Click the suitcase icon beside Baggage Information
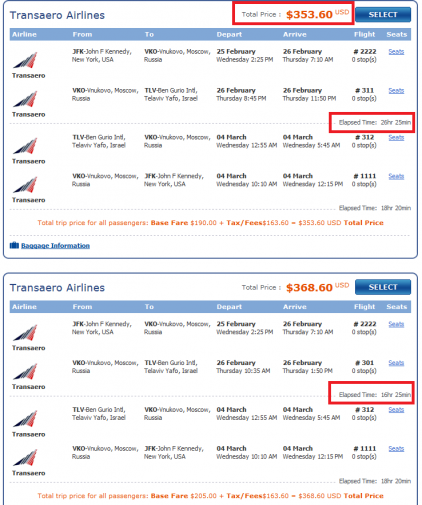This screenshot has height=505, width=422. (x=14, y=245)
